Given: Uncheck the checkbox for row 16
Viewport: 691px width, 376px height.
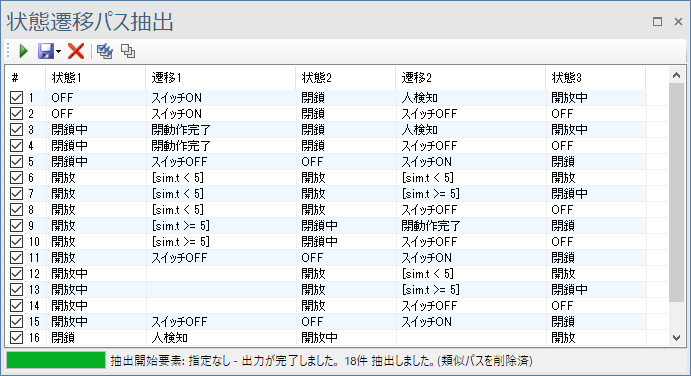Looking at the screenshot, I should [16, 338].
